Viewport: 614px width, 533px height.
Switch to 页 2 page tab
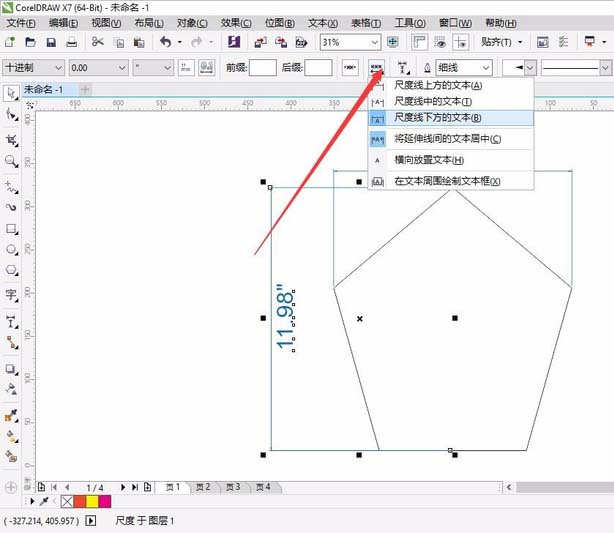(203, 487)
